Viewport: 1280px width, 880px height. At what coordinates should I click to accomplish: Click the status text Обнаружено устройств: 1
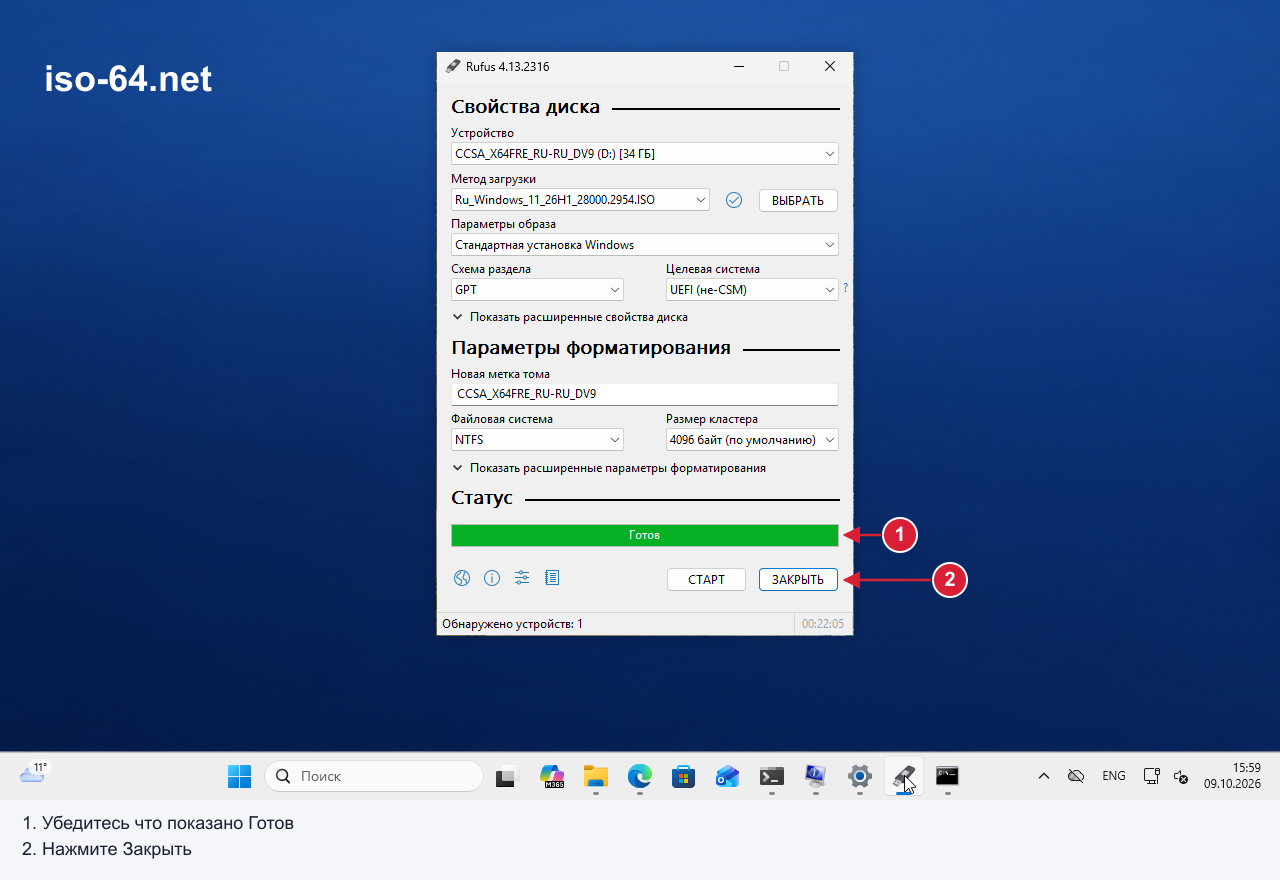coord(513,624)
